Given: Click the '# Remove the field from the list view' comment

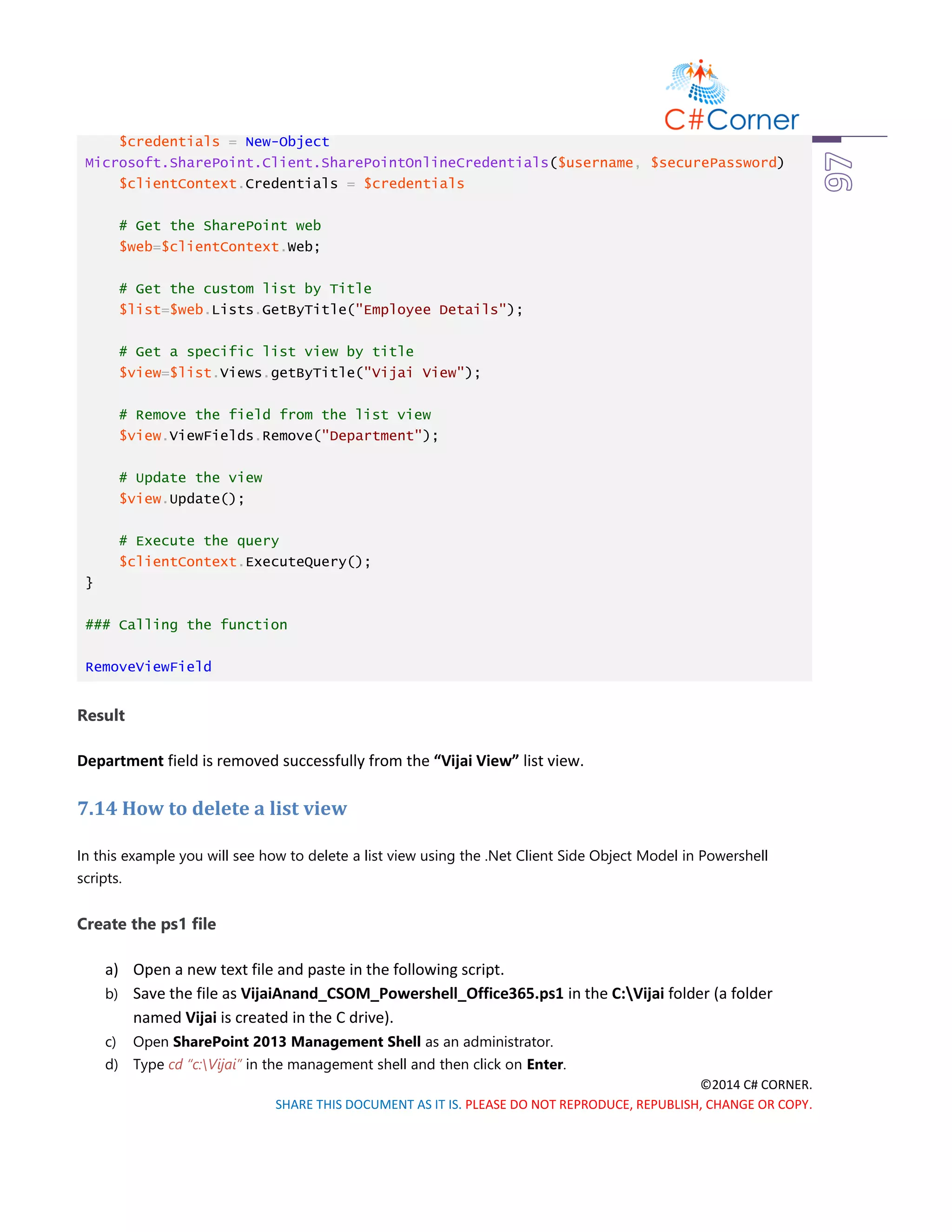Looking at the screenshot, I should tap(275, 415).
